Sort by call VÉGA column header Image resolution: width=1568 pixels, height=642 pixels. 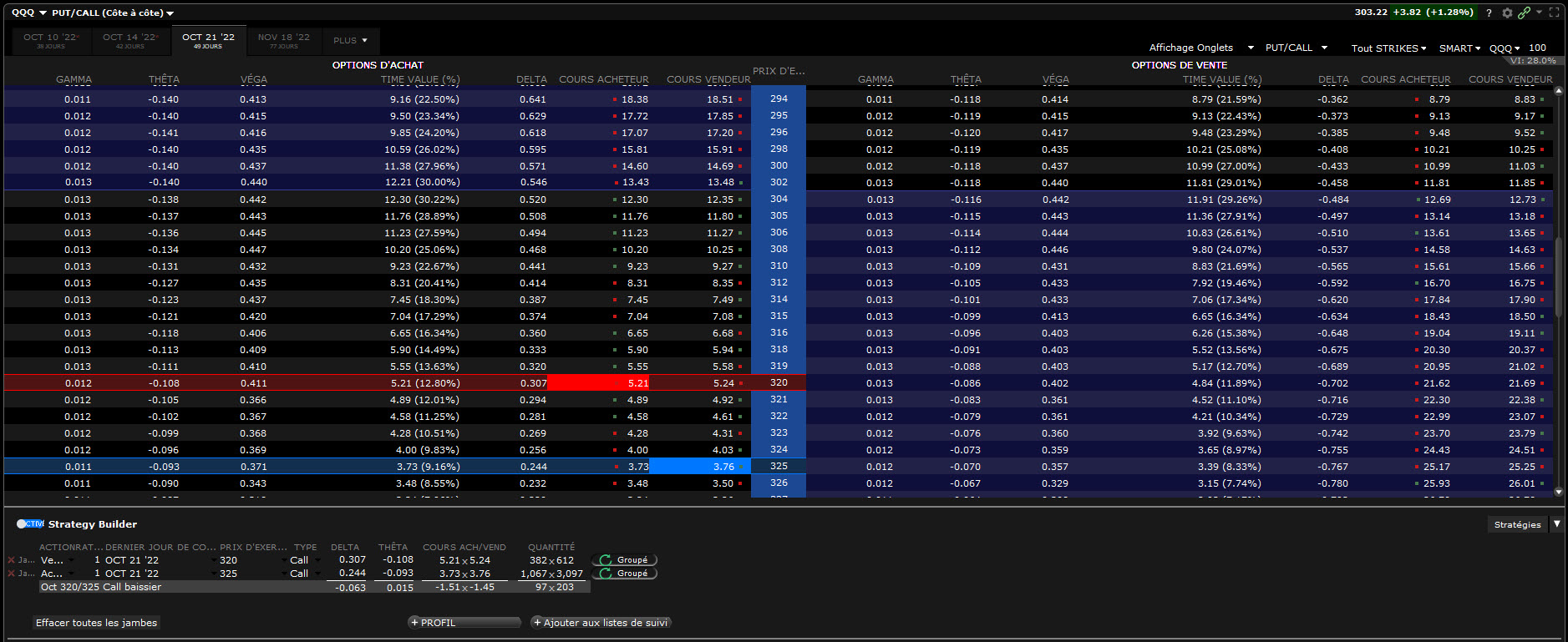pos(254,79)
